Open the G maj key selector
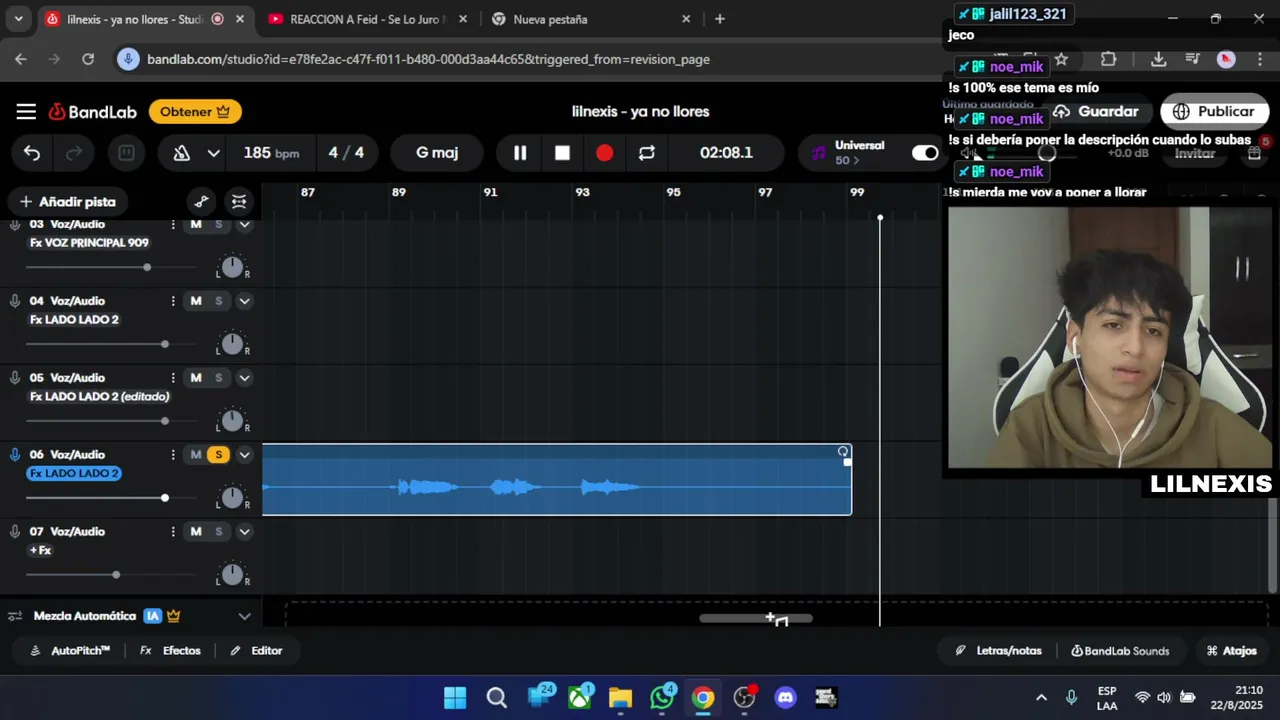This screenshot has width=1280, height=720. [437, 153]
